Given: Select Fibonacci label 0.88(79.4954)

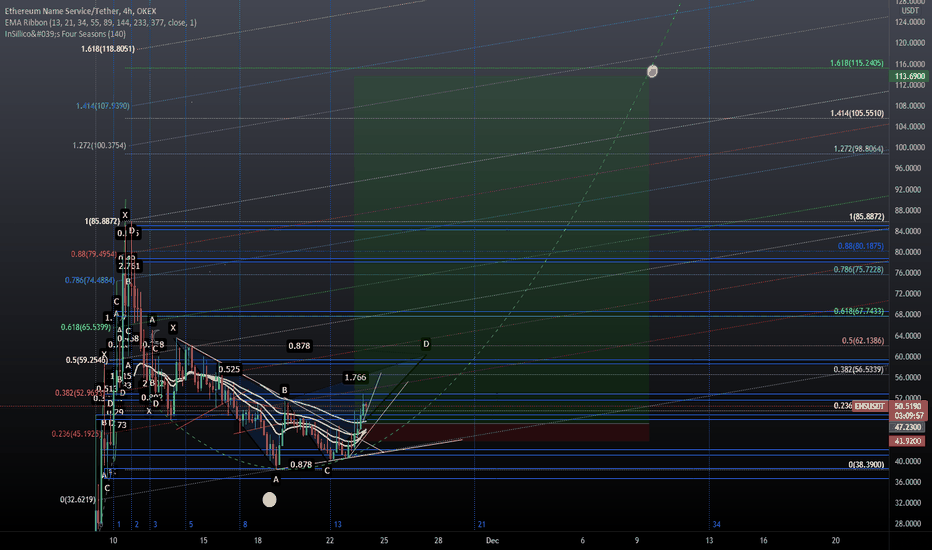Looking at the screenshot, I should click(93, 254).
